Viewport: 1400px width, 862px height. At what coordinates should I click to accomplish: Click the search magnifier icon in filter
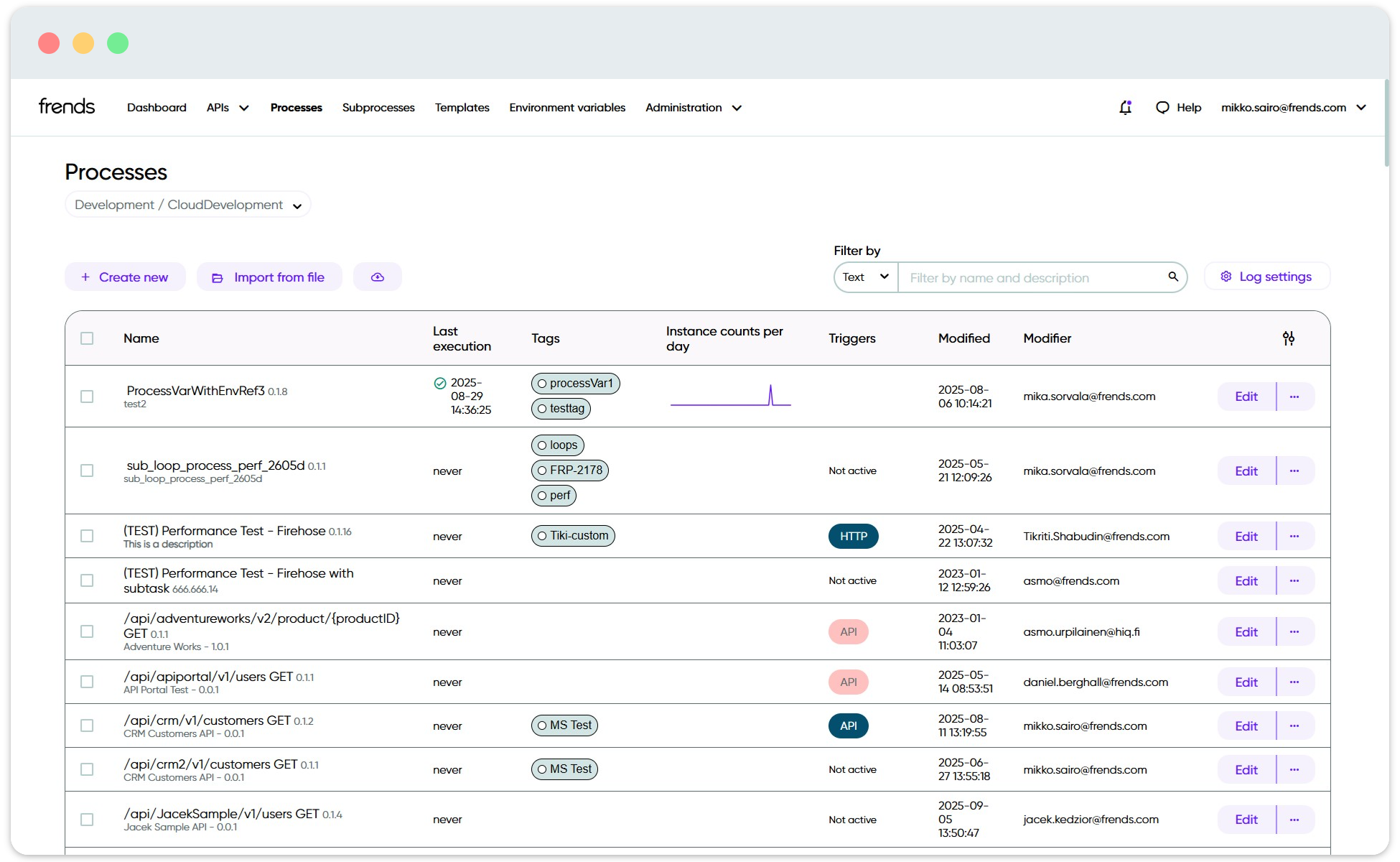pyautogui.click(x=1173, y=277)
